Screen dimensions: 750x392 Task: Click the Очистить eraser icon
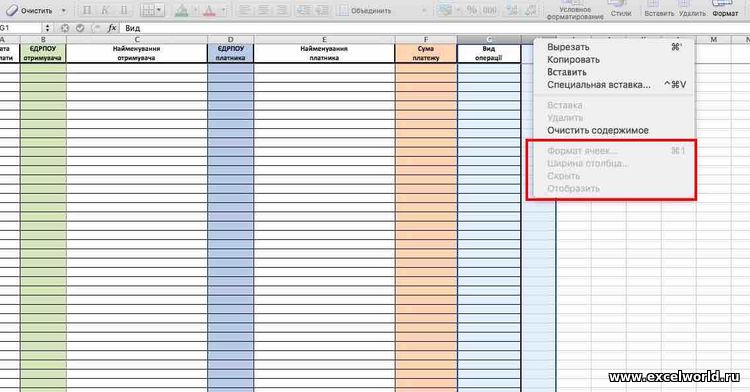pyautogui.click(x=11, y=10)
